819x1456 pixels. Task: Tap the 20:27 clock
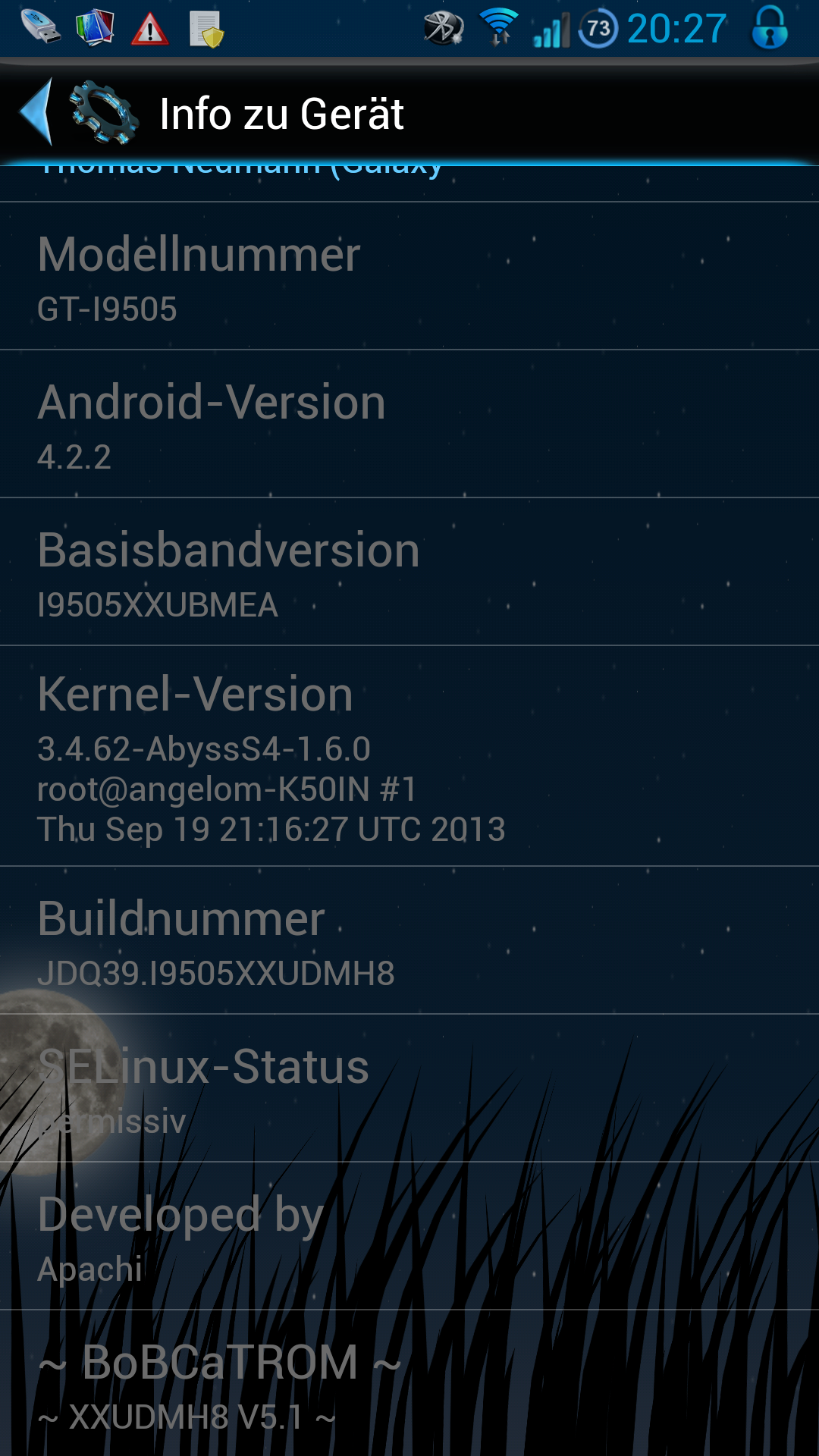(x=677, y=29)
